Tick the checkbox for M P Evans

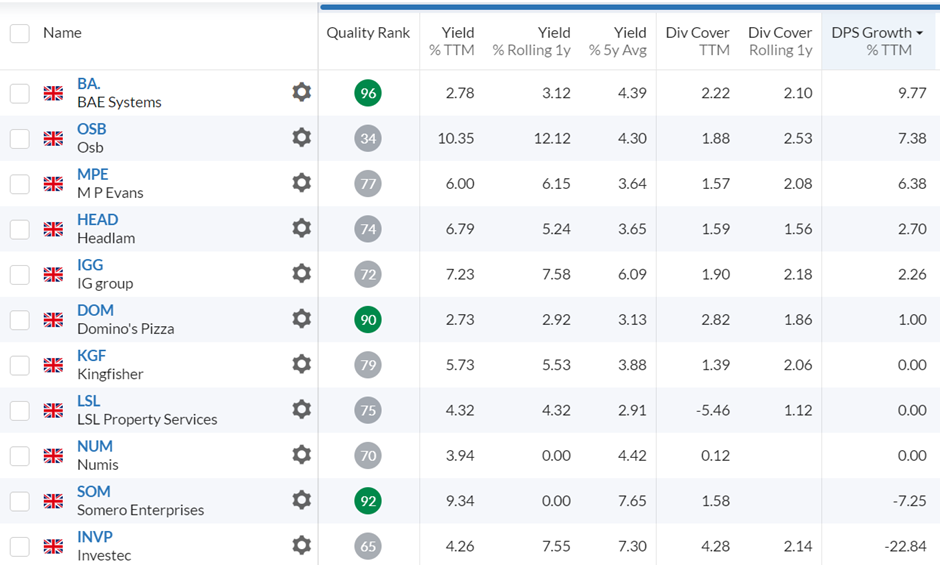[x=20, y=184]
